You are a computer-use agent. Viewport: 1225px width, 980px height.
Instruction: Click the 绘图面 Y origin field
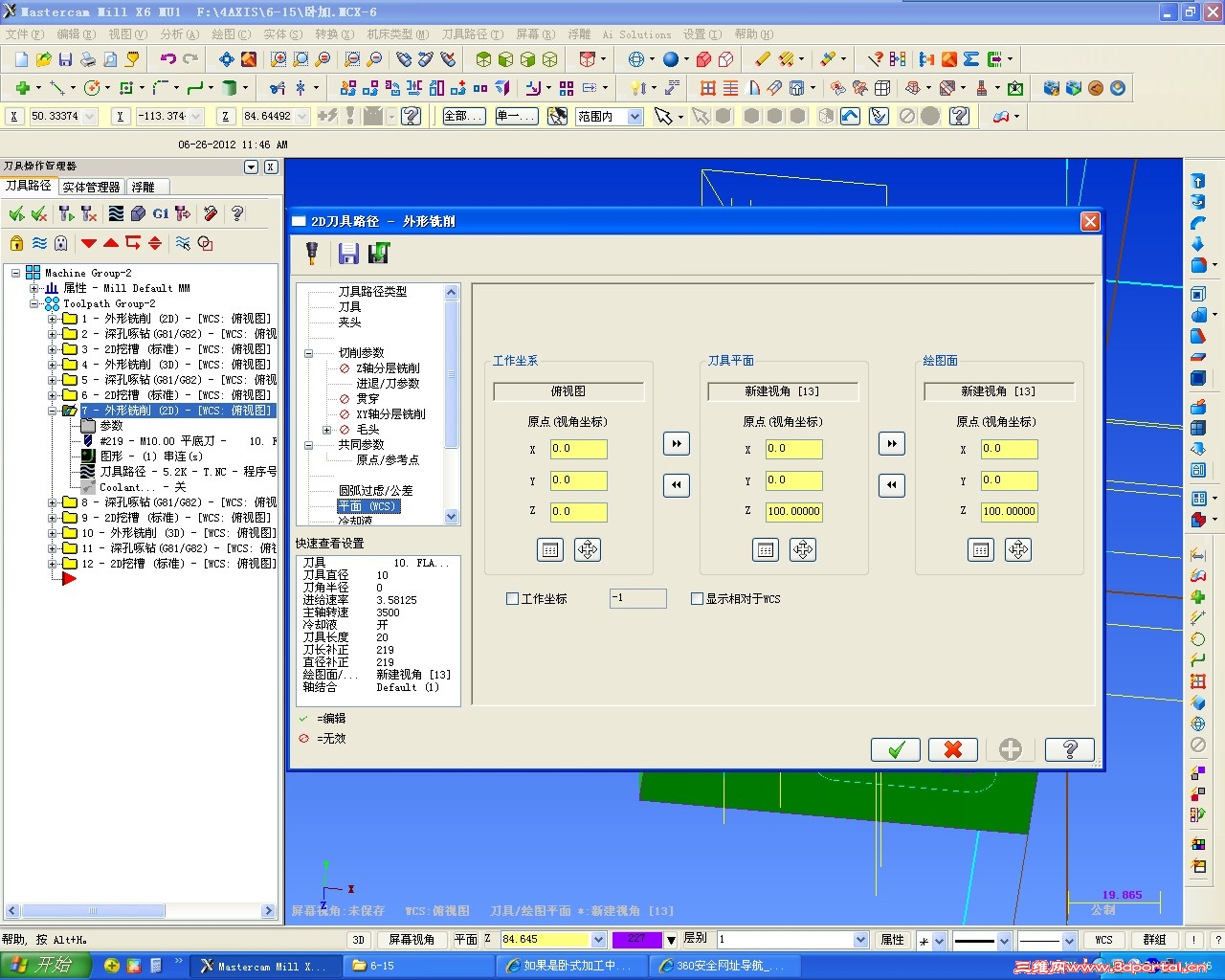pos(1009,480)
